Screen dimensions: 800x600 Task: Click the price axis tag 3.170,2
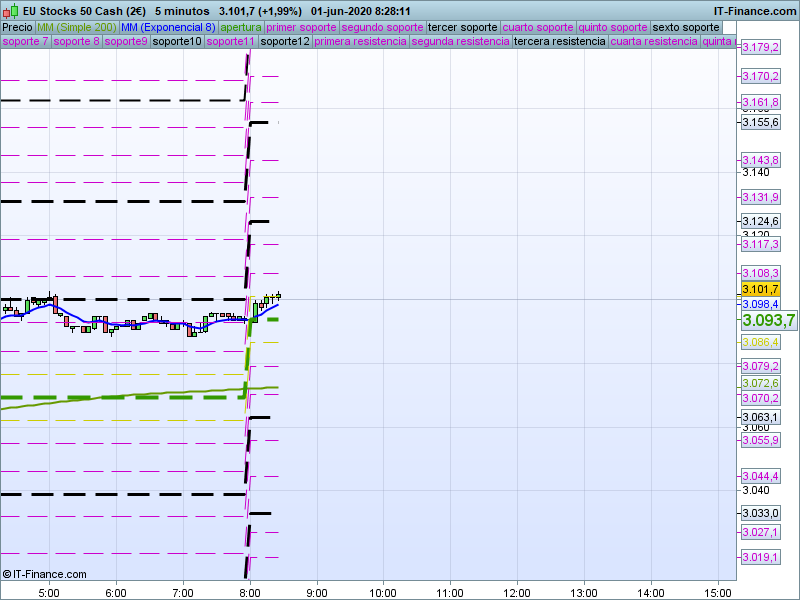pos(760,77)
